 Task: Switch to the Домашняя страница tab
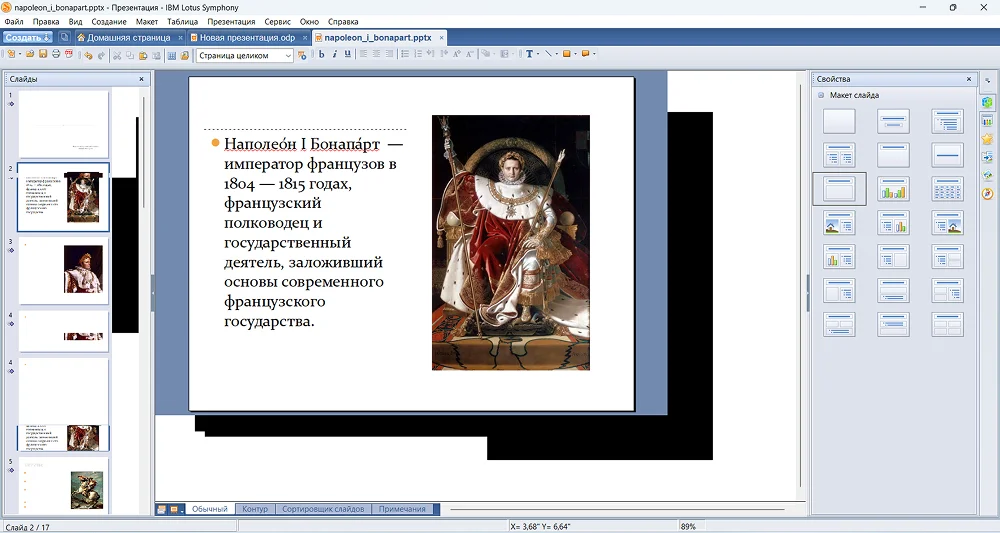coord(129,38)
